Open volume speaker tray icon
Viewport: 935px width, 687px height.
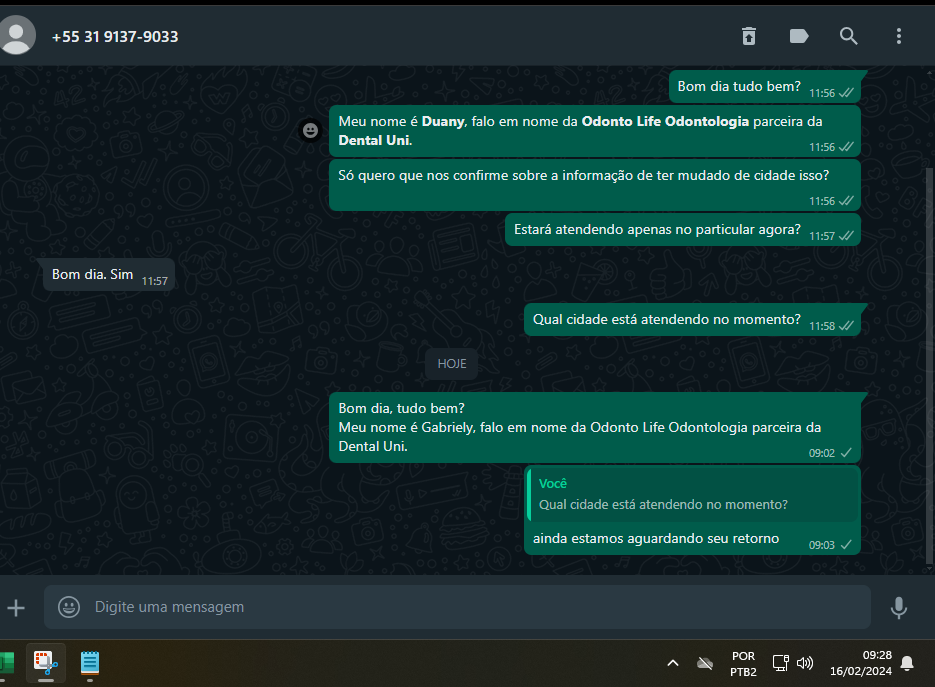805,663
